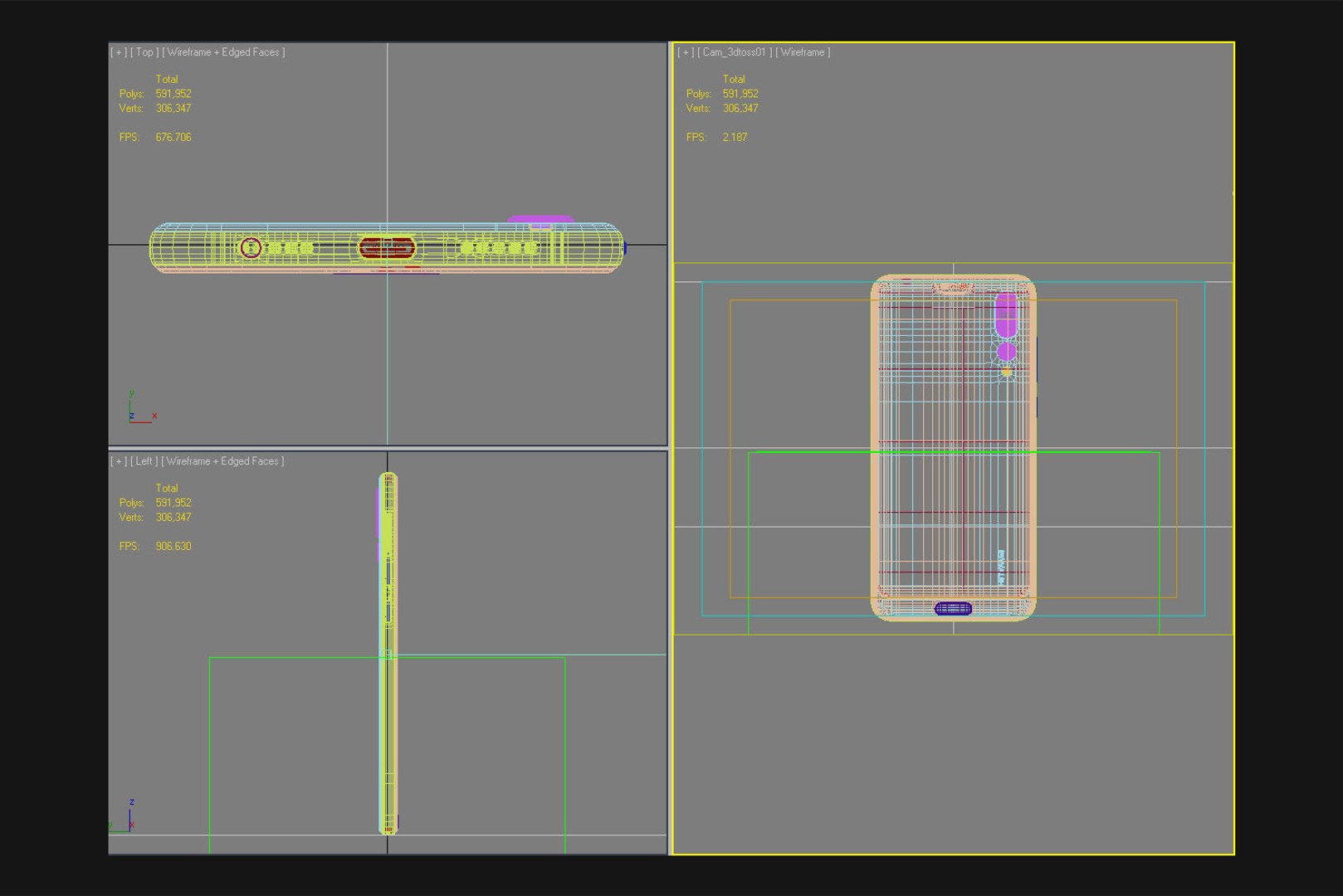The width and height of the screenshot is (1343, 896).
Task: Select the purple camera bump in Top viewport
Action: point(540,220)
